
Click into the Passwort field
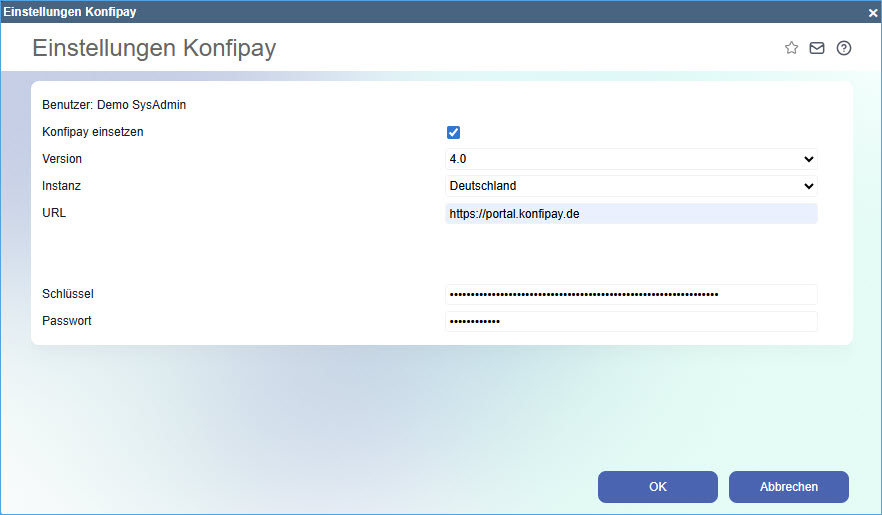click(x=631, y=321)
